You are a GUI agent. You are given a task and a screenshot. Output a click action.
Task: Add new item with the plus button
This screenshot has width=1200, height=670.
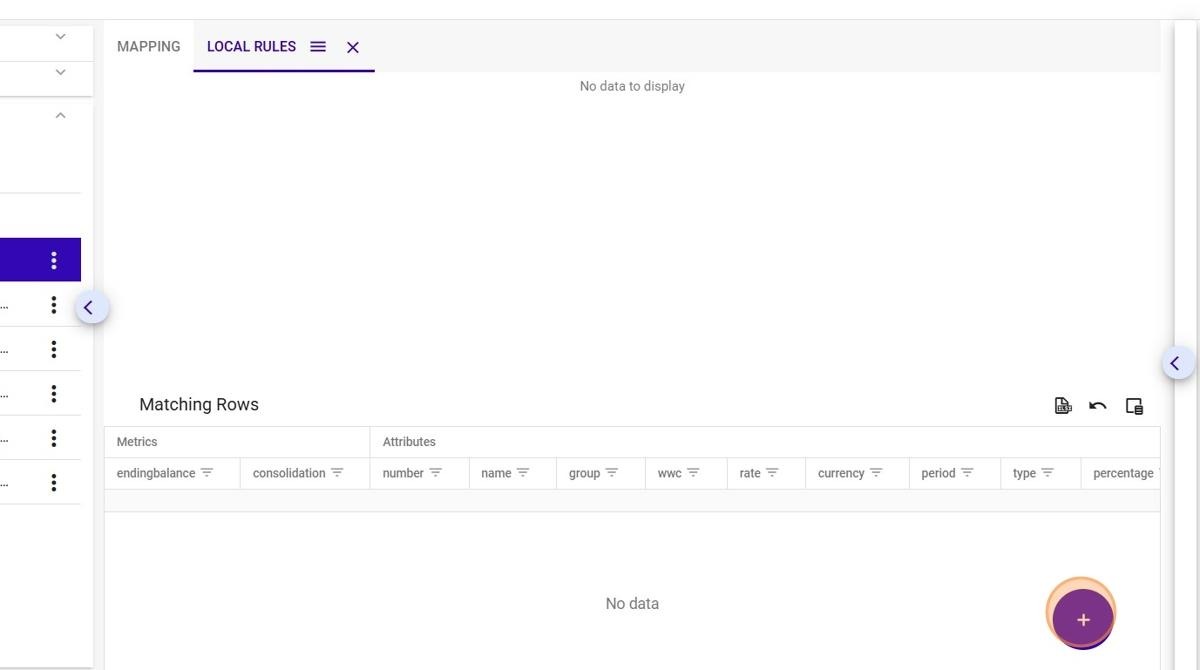tap(1083, 619)
